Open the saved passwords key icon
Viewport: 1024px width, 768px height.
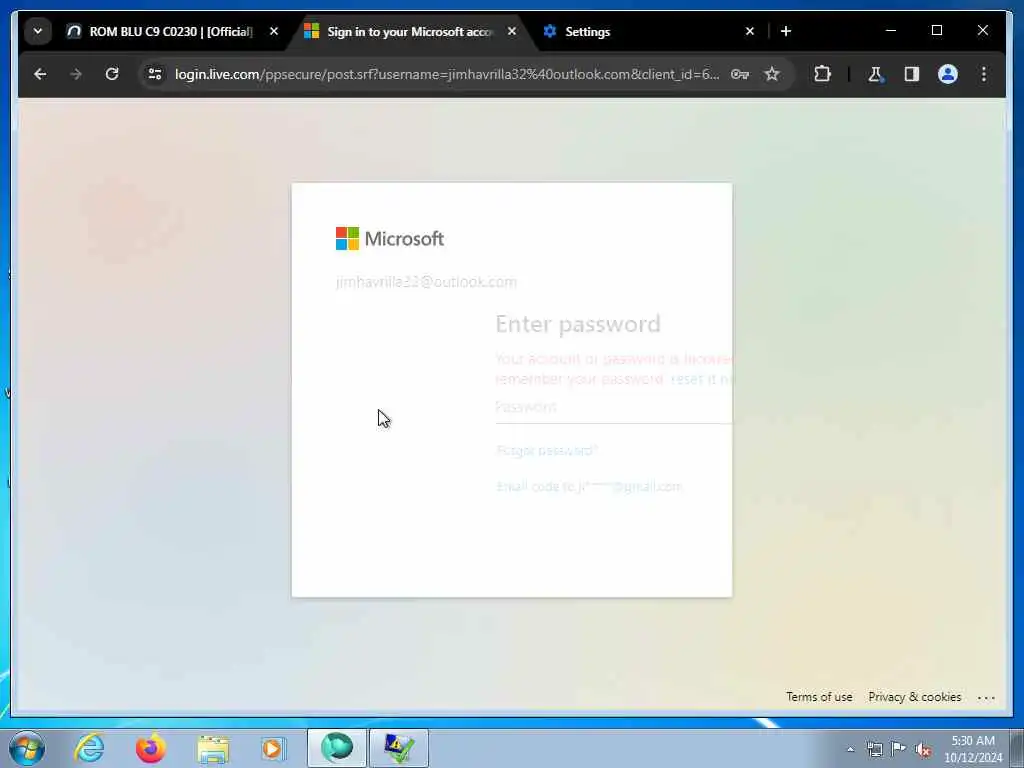tap(739, 74)
